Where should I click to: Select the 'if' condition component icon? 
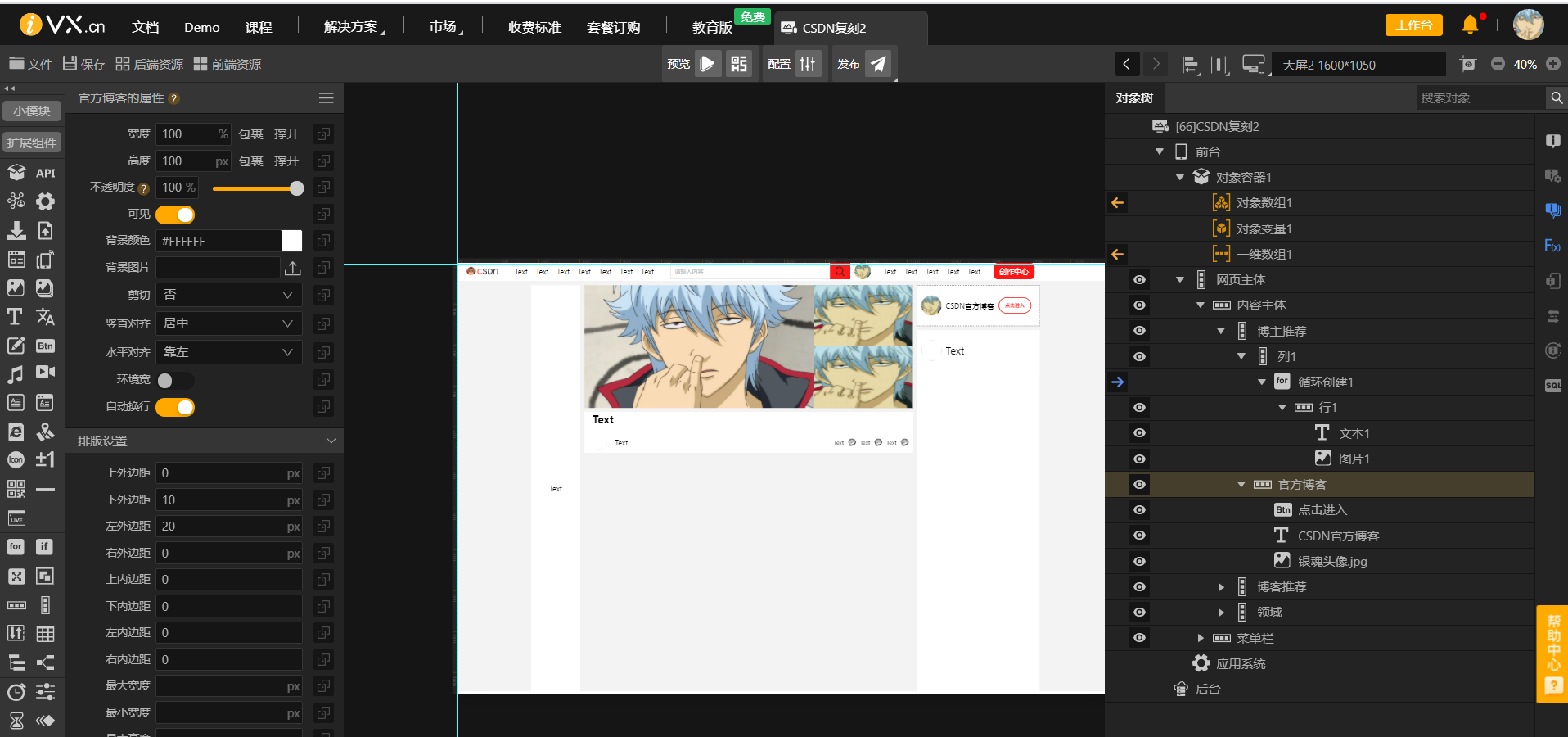pos(45,546)
